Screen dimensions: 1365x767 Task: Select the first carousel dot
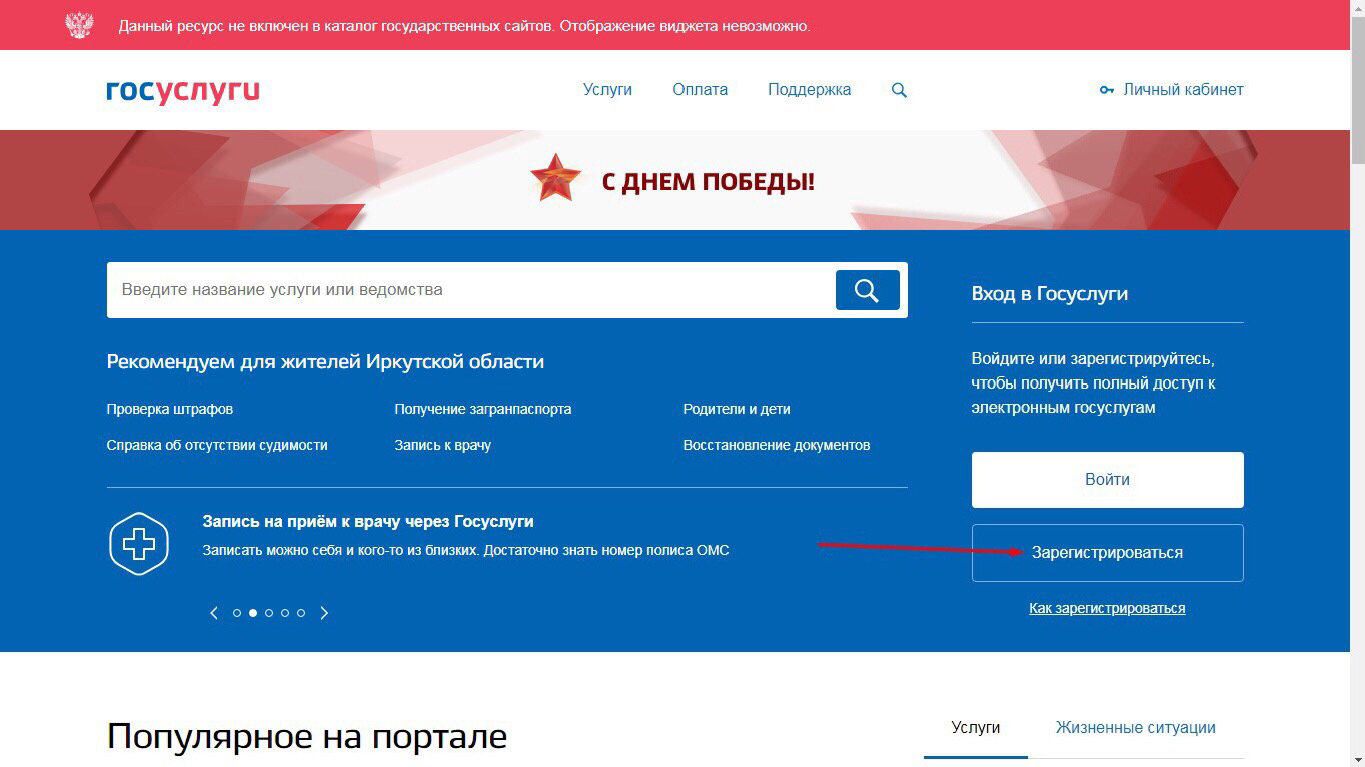coord(237,612)
